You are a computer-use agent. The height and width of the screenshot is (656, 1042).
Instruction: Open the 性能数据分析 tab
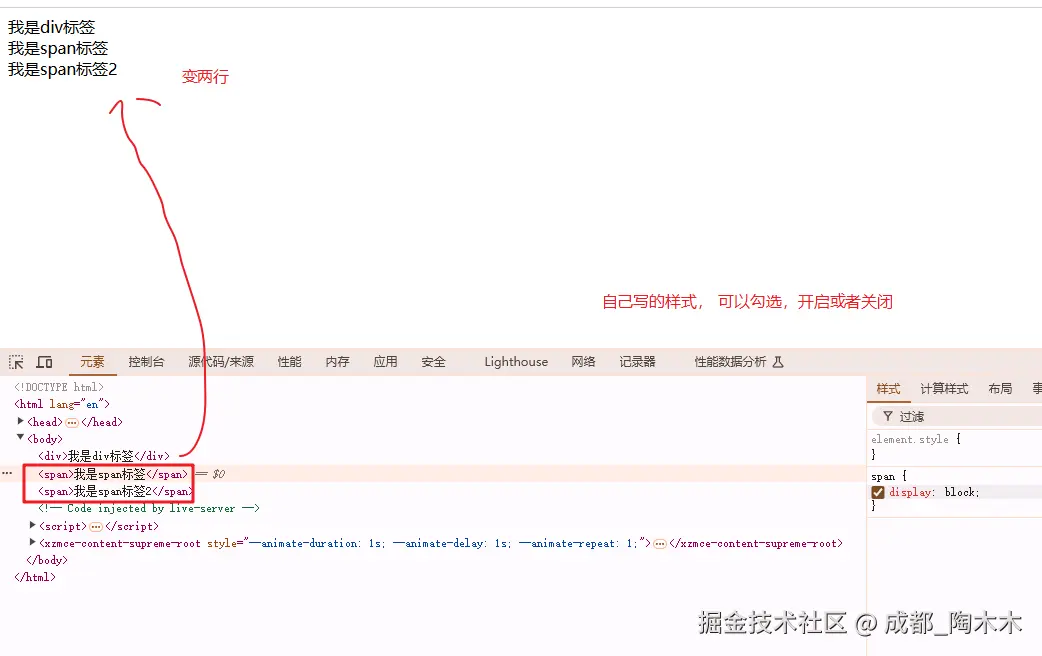[x=730, y=362]
